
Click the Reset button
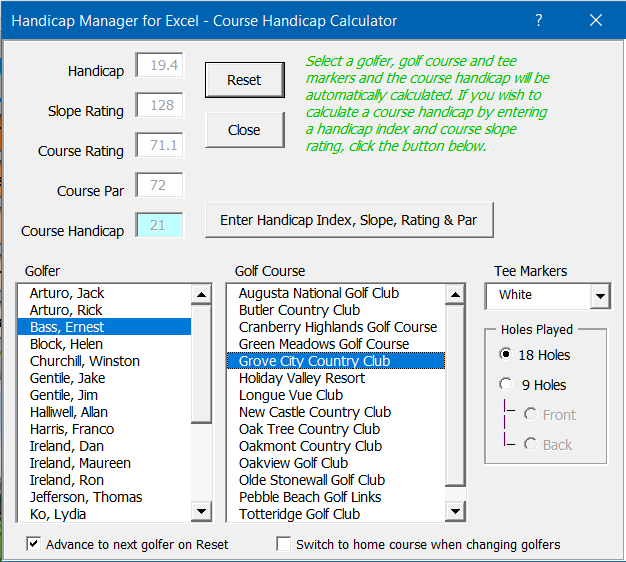245,80
